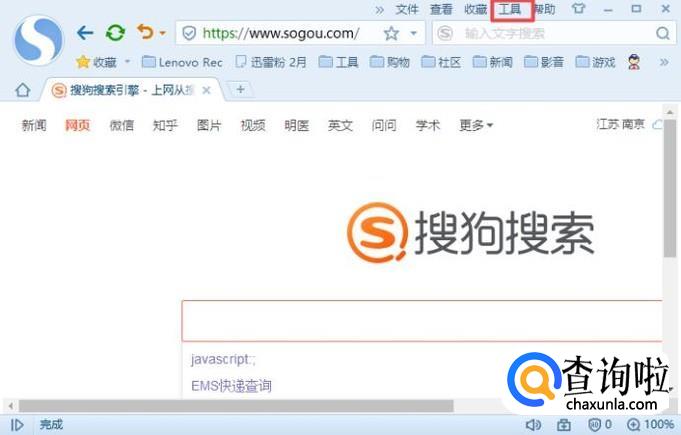The height and width of the screenshot is (435, 681).
Task: Click the avatar character icon in bookmarks bar
Action: [634, 63]
